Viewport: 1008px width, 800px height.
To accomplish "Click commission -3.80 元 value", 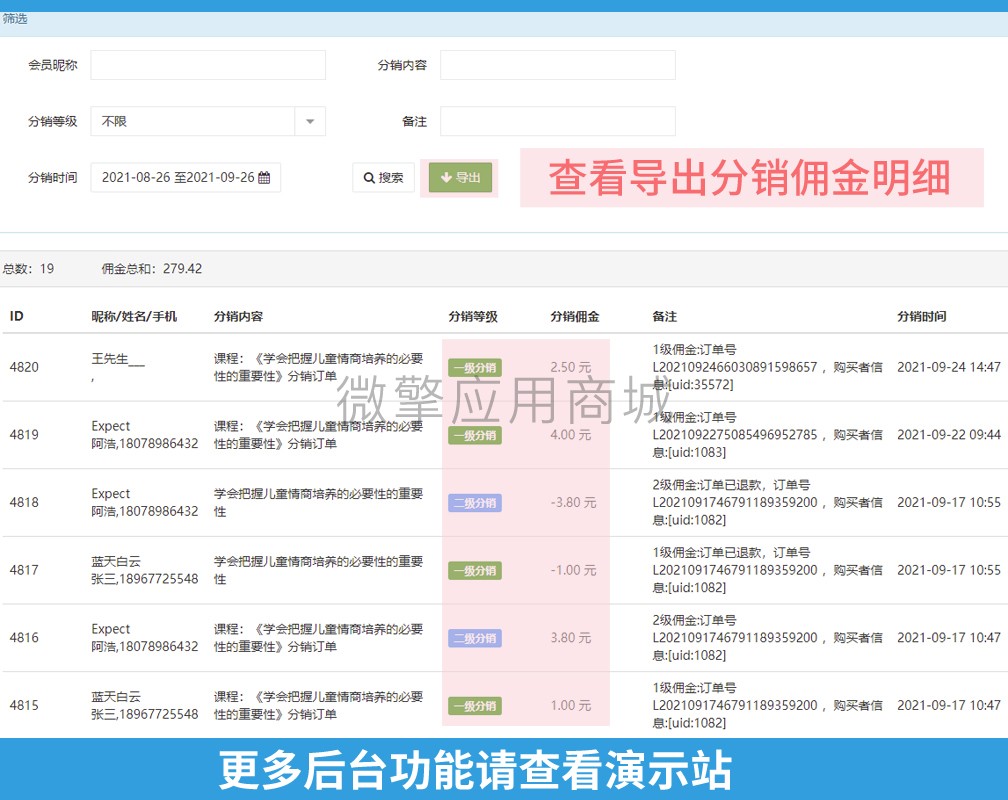I will pyautogui.click(x=573, y=502).
